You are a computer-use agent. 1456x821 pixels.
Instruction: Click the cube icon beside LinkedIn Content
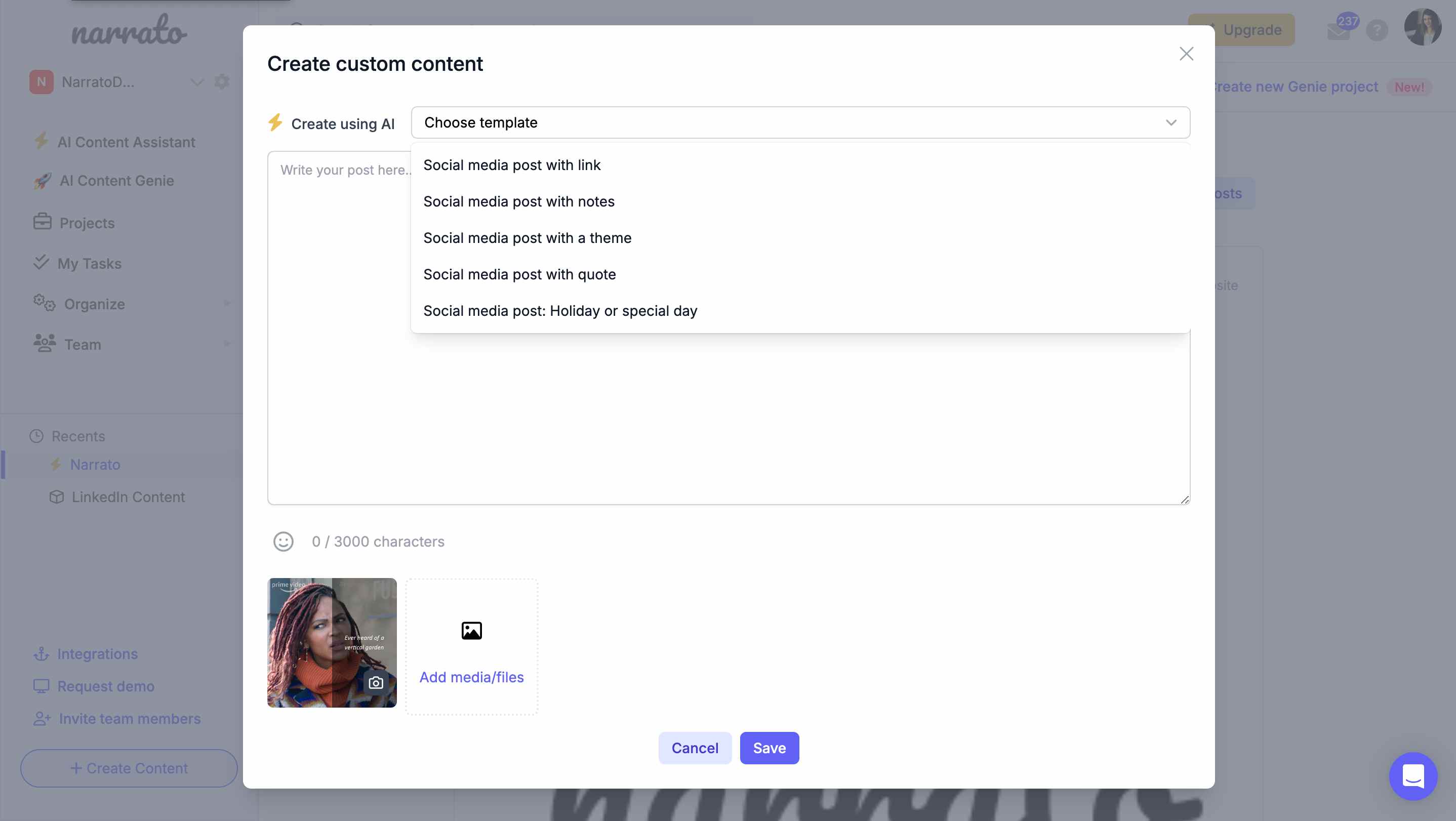coord(57,497)
